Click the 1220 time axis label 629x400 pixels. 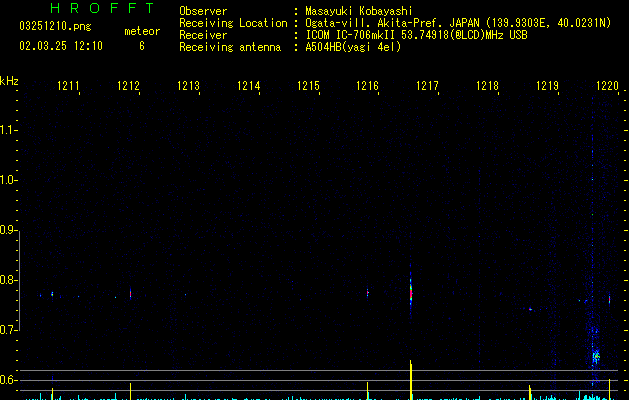607,86
